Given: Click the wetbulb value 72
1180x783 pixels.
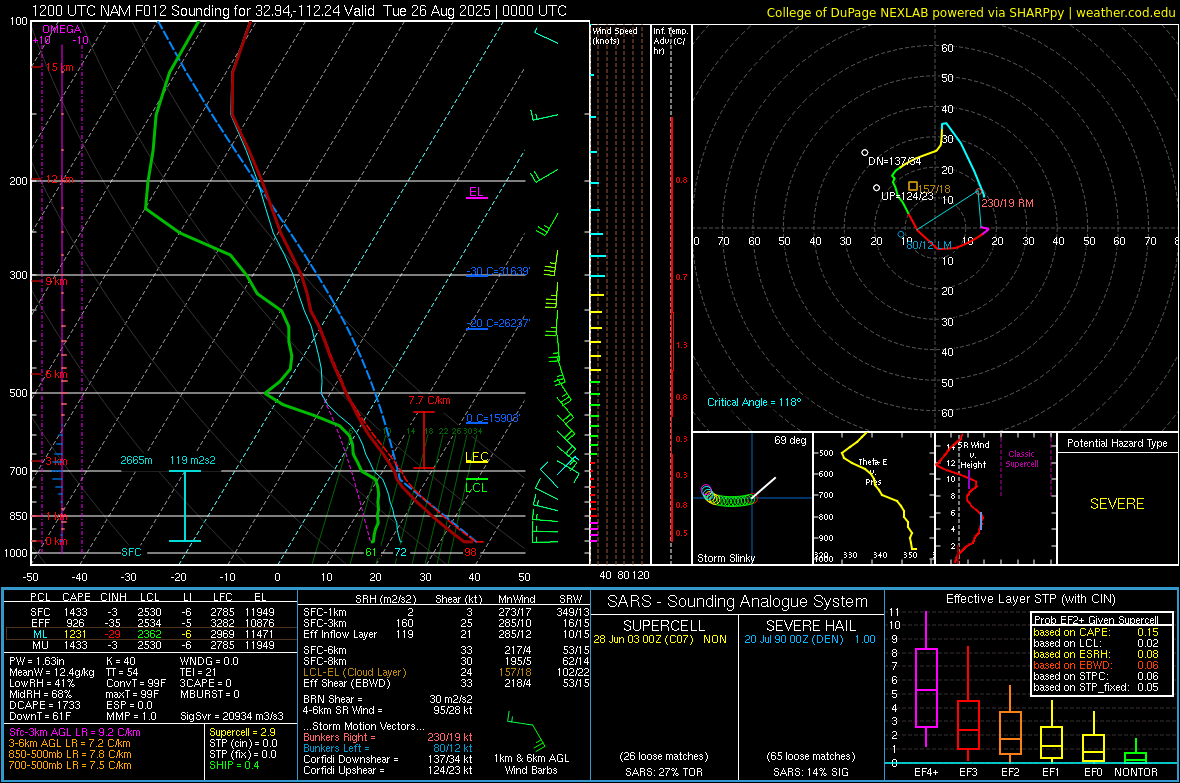Looking at the screenshot, I should click(x=400, y=552).
